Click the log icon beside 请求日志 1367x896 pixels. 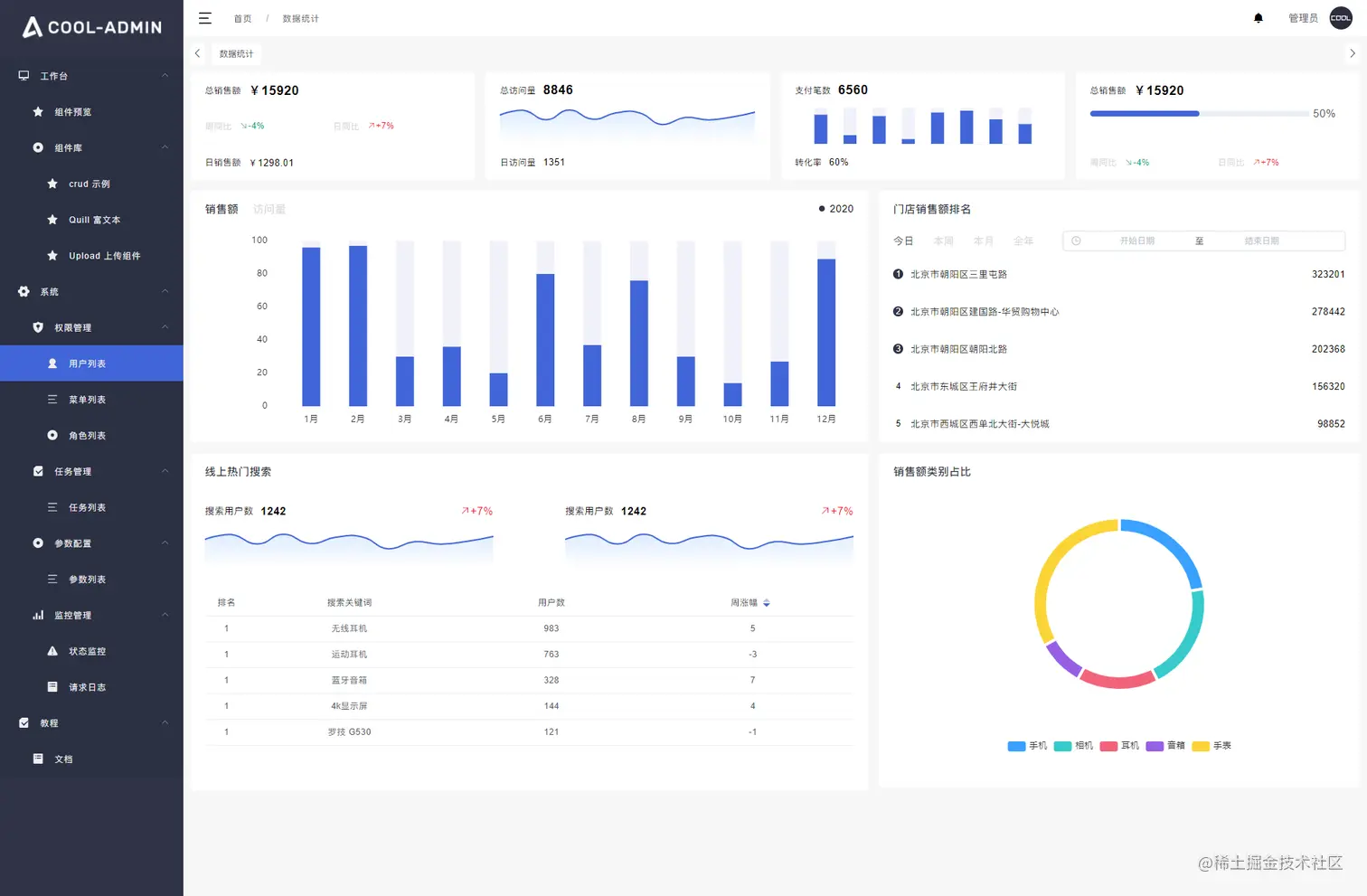coord(52,687)
